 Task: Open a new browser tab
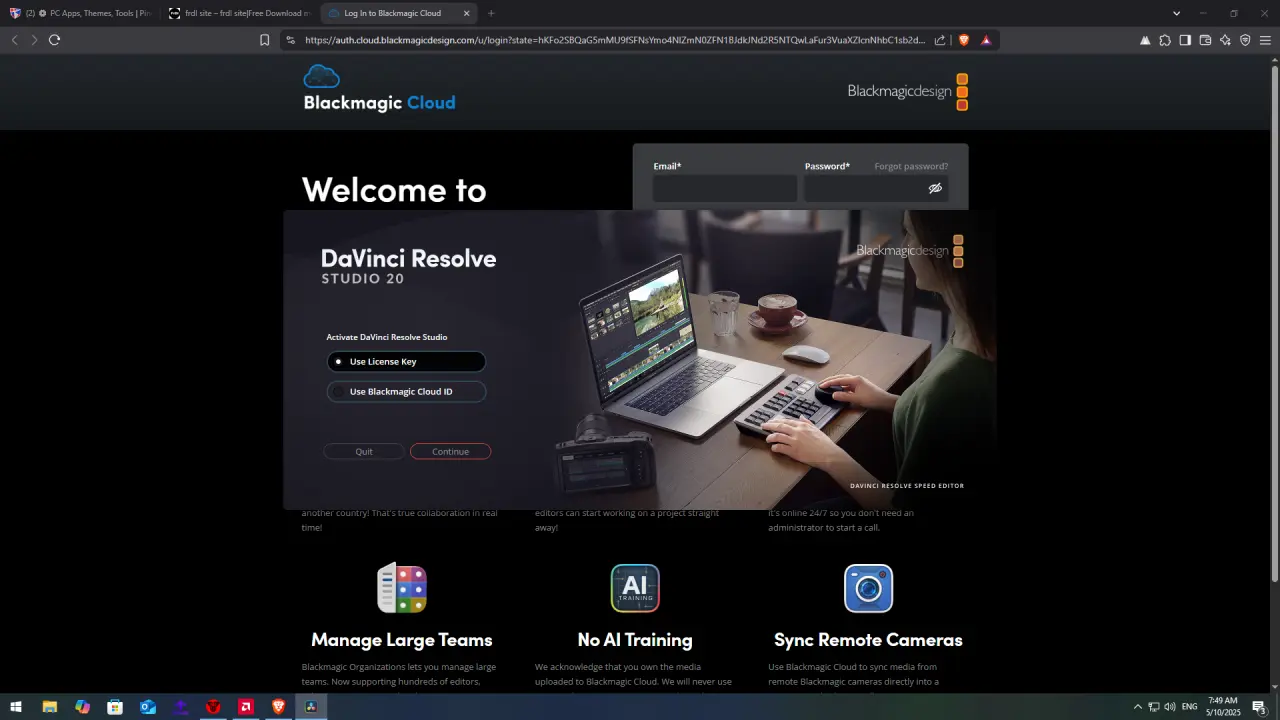point(491,13)
